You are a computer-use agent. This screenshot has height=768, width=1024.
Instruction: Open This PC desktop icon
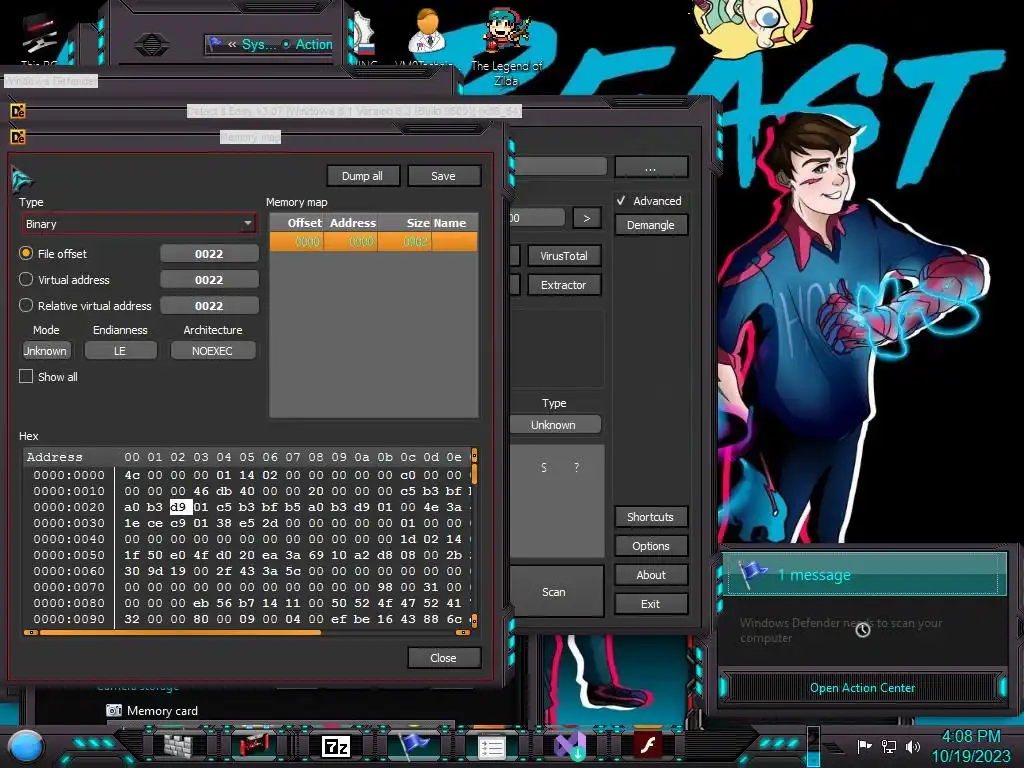[39, 39]
